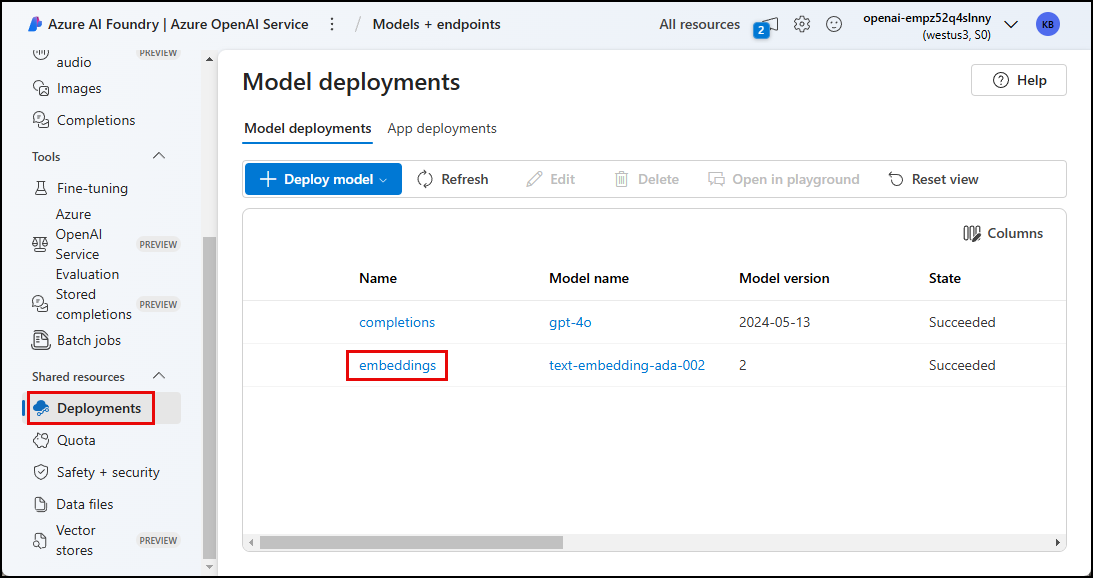
Task: Click the Models + endpoints breadcrumb
Action: [436, 24]
